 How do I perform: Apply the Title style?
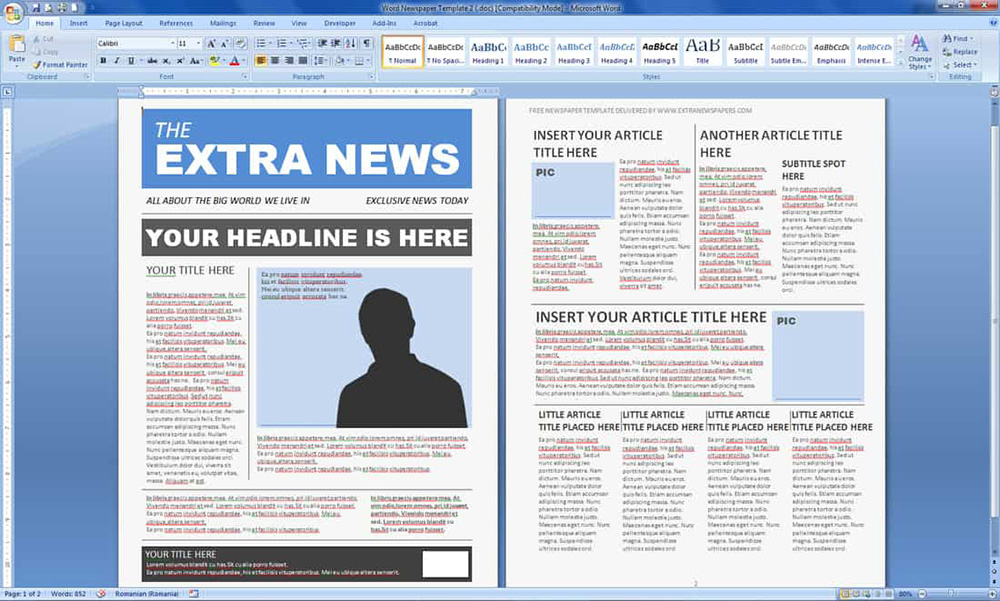[702, 52]
